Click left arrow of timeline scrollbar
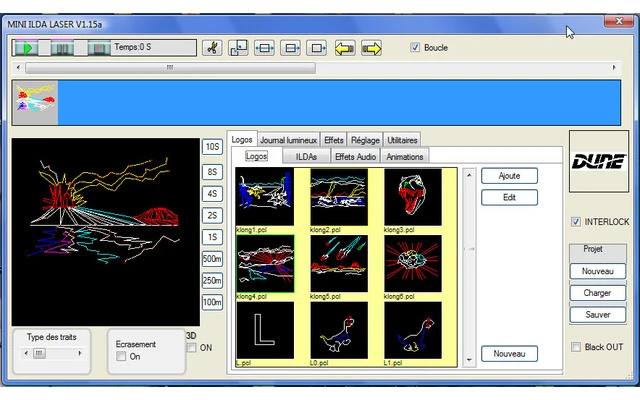The width and height of the screenshot is (640, 400). point(18,67)
